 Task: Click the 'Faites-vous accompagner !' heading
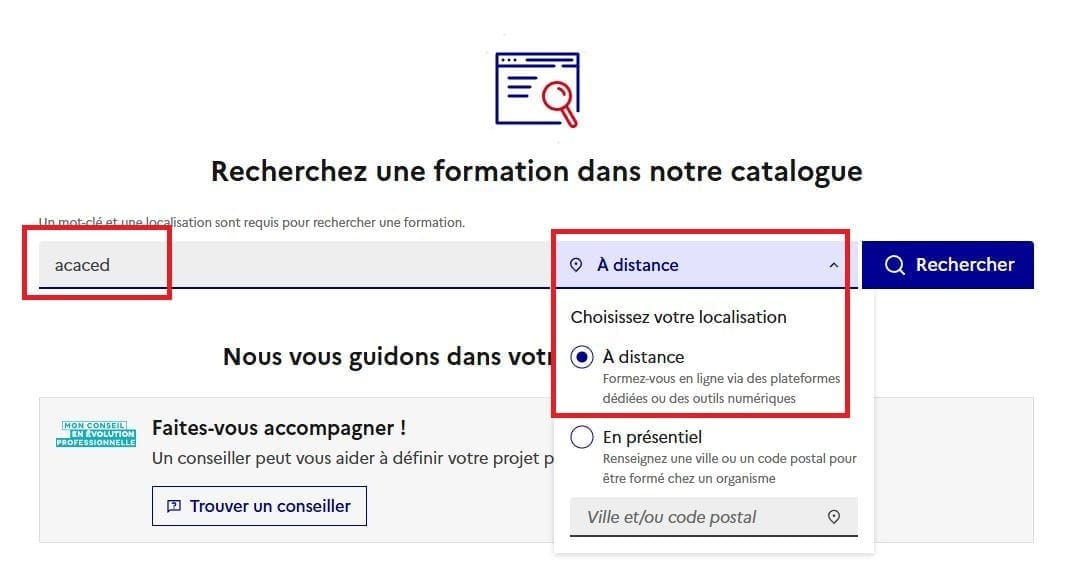[x=279, y=428]
